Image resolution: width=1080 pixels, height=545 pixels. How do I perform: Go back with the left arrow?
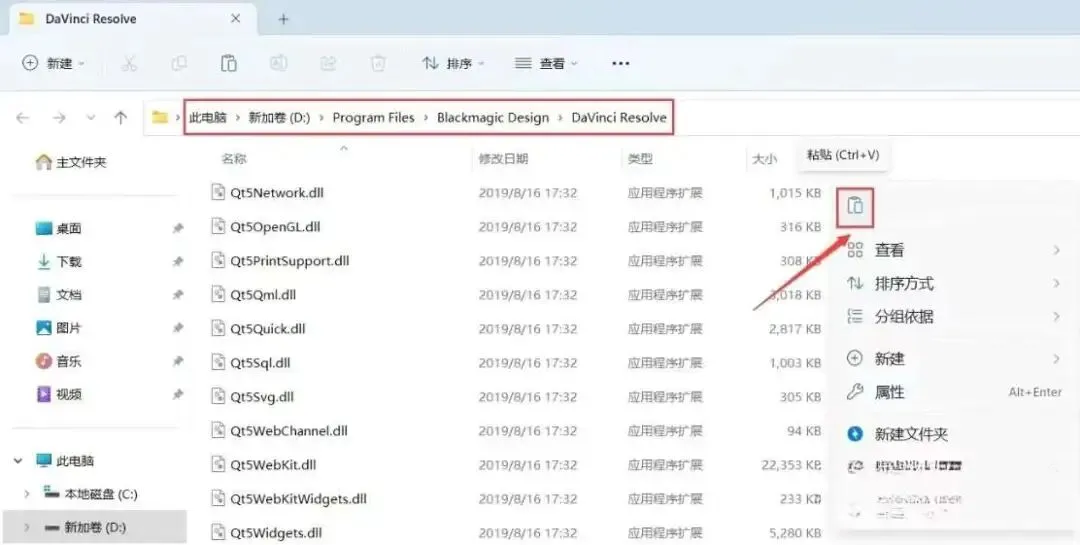click(23, 118)
